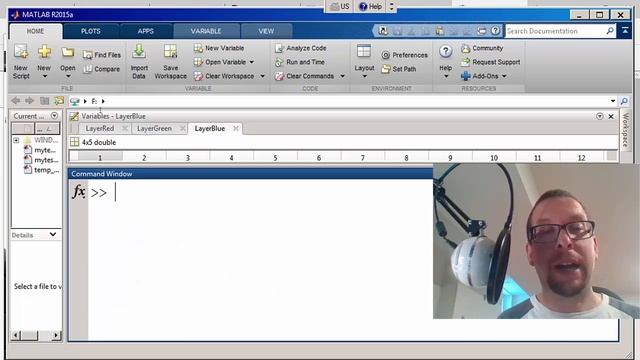Click Import Data icon
Screen dimensions: 640x360
pyautogui.click(x=139, y=52)
